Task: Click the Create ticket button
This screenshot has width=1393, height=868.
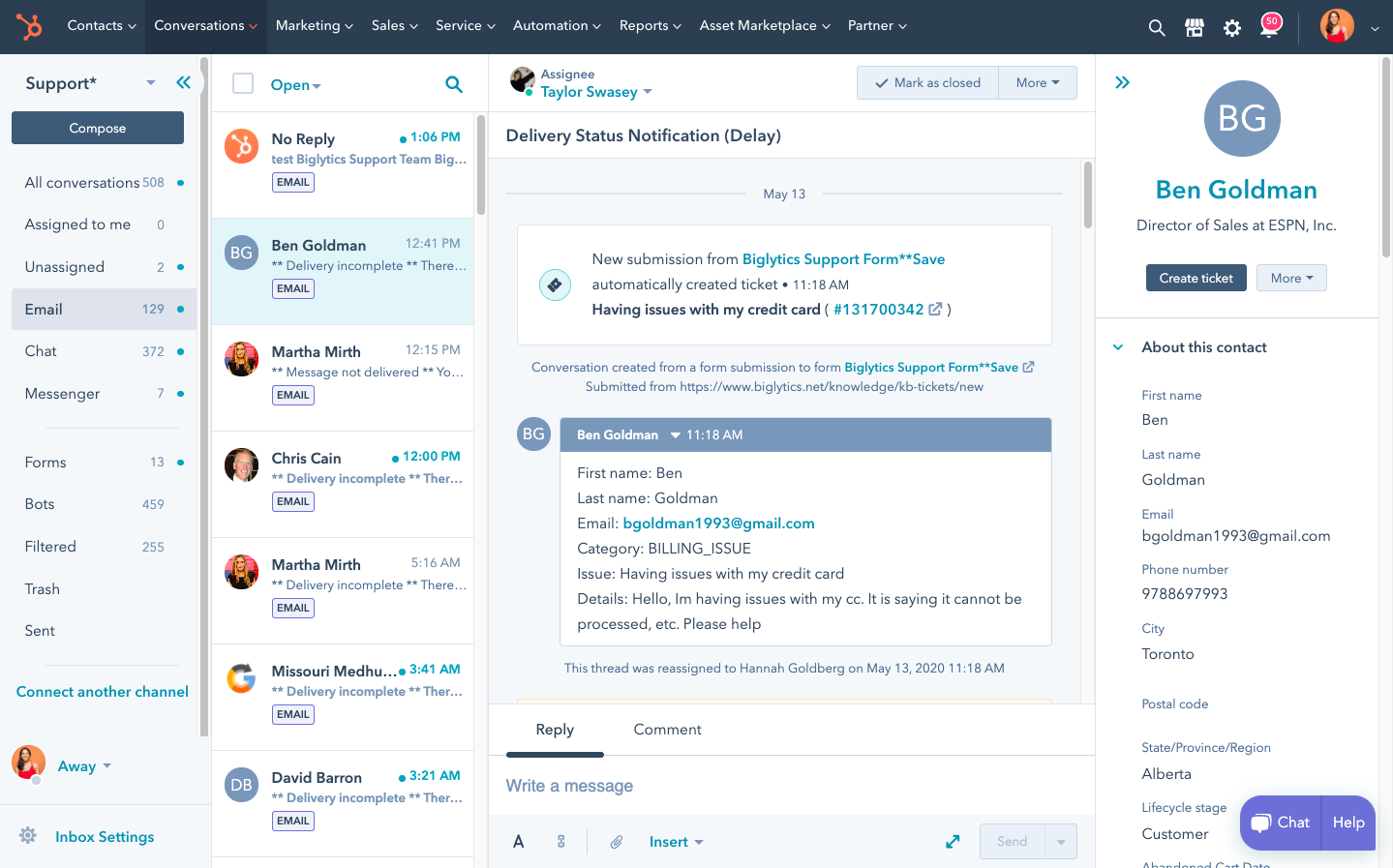Action: click(x=1196, y=278)
